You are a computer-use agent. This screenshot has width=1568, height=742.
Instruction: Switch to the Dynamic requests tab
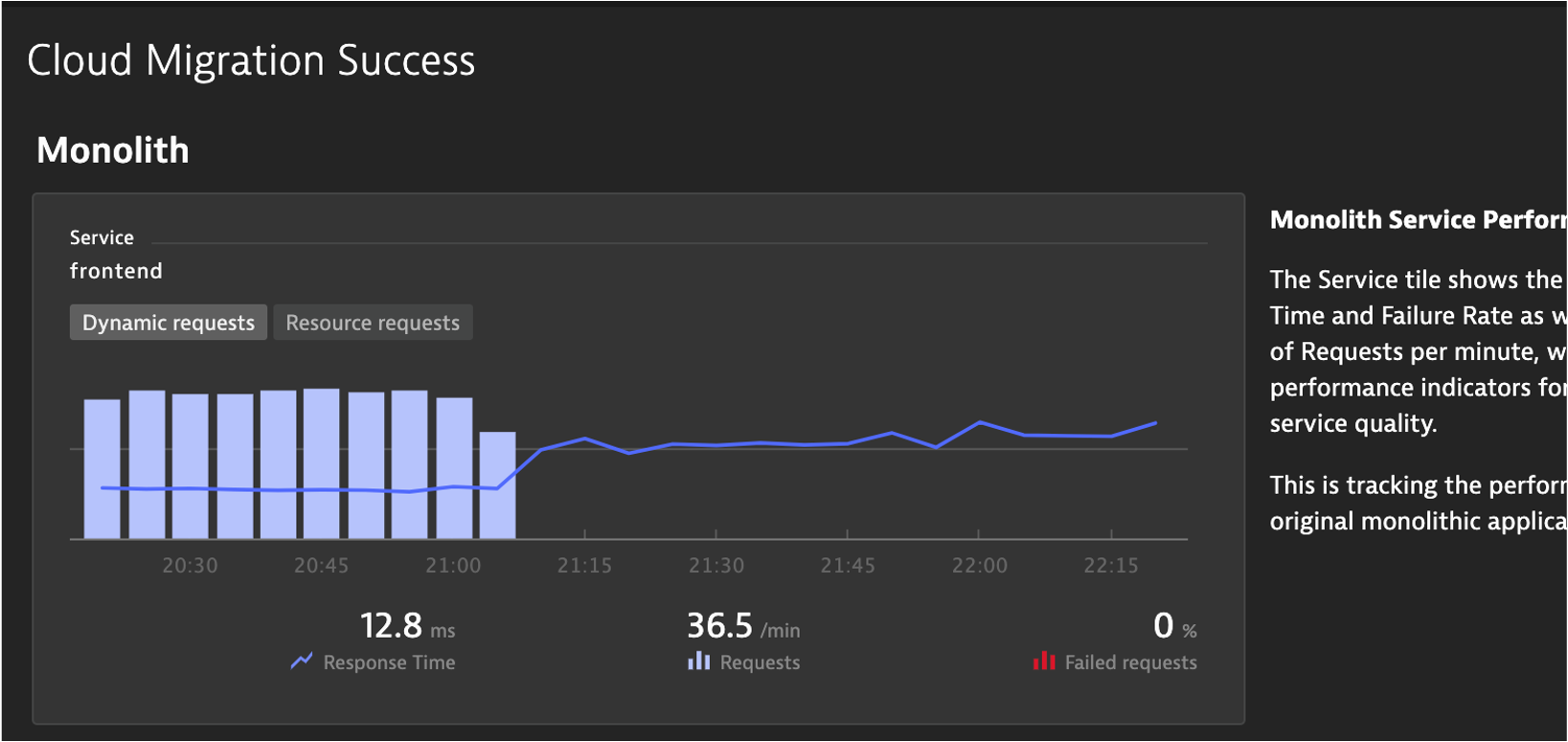click(169, 323)
